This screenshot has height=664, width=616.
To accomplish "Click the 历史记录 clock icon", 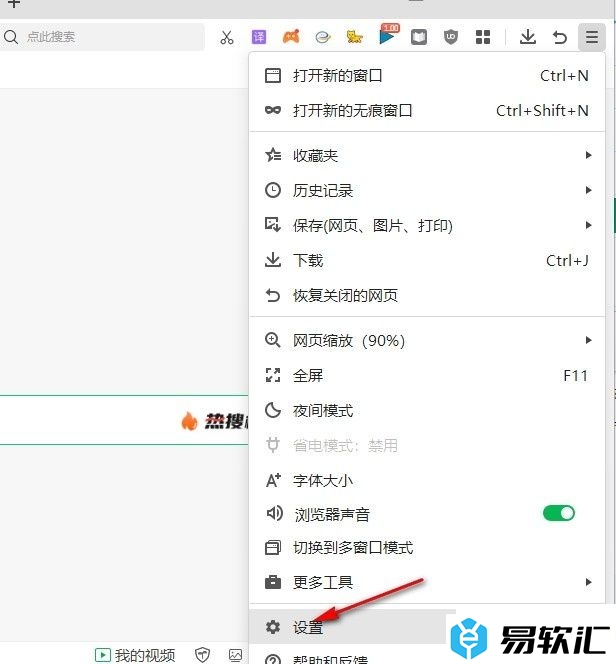I will (273, 190).
